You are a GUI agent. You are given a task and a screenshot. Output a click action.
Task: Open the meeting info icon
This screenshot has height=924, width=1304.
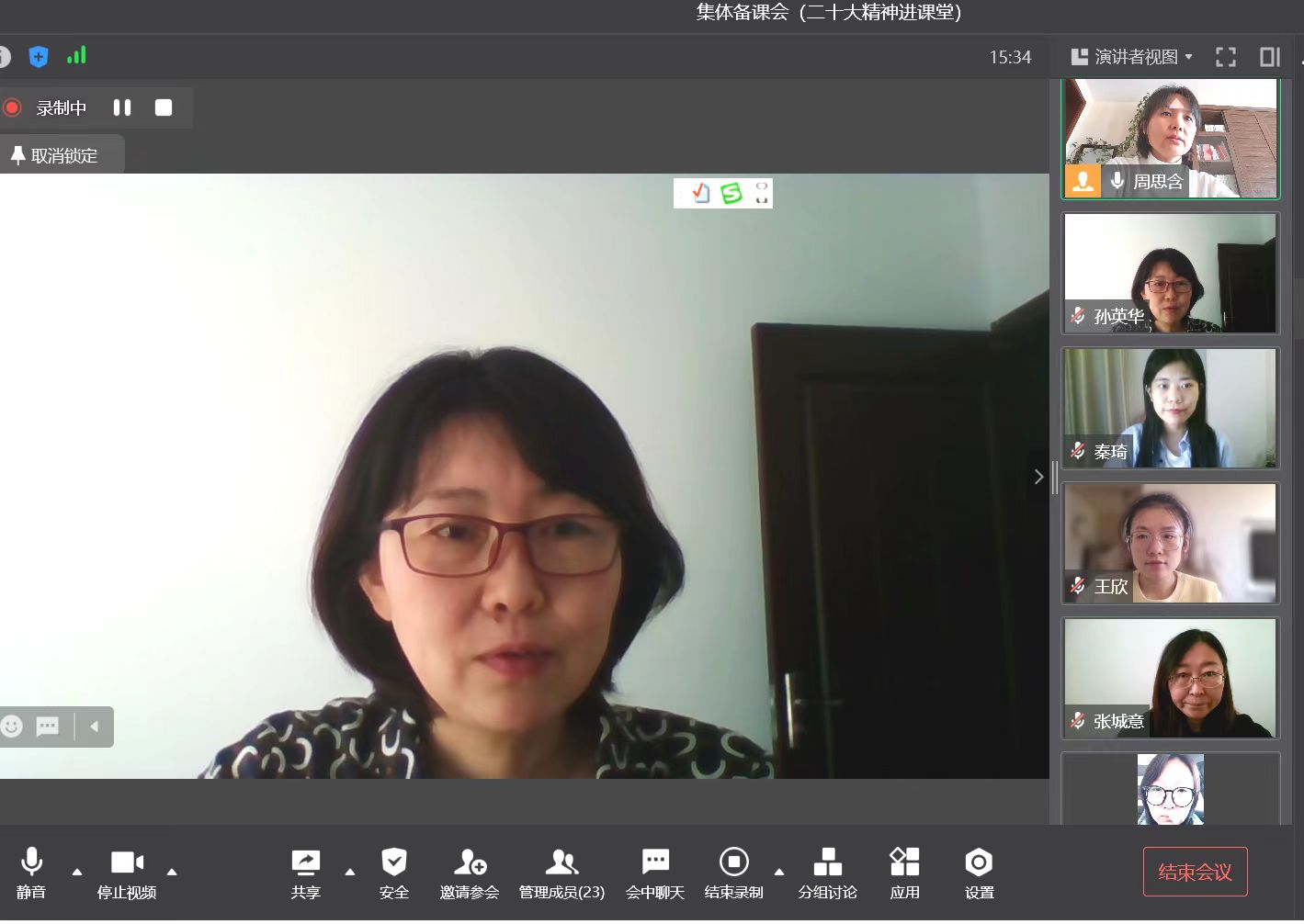tap(4, 57)
